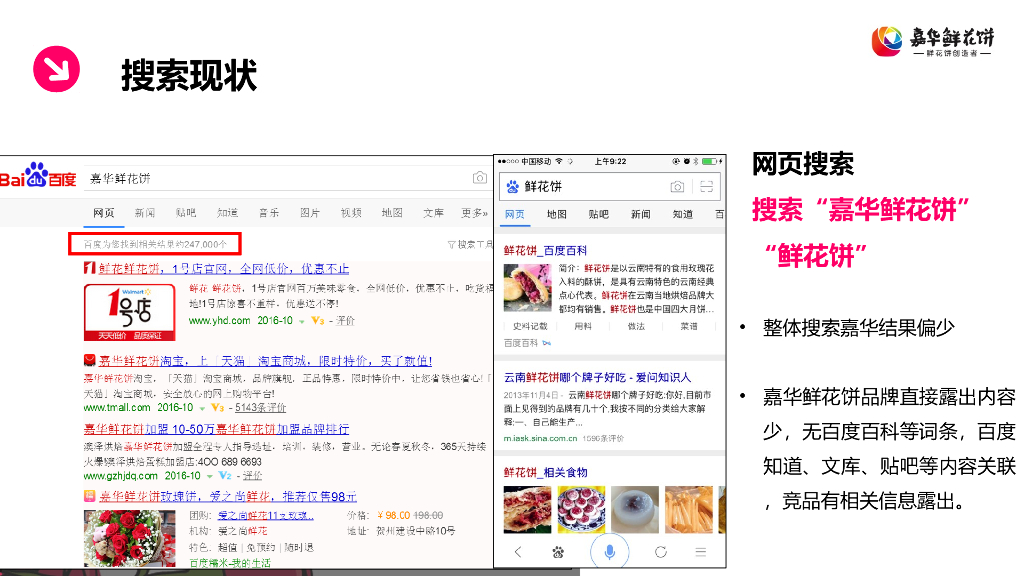Click the Baidu logo in desktop search
Viewport: 1024px width, 576px height.
(x=38, y=176)
